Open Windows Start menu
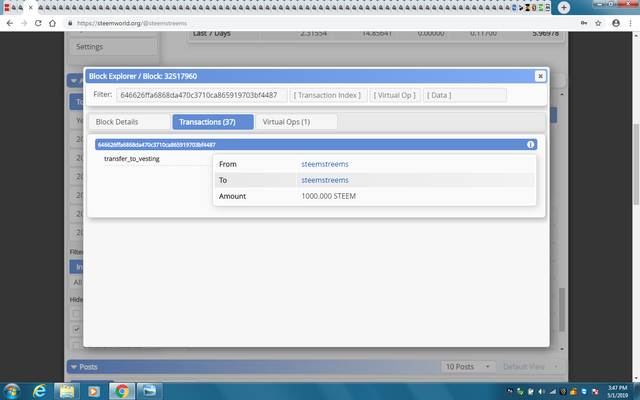Image resolution: width=640 pixels, height=400 pixels. click(11, 392)
